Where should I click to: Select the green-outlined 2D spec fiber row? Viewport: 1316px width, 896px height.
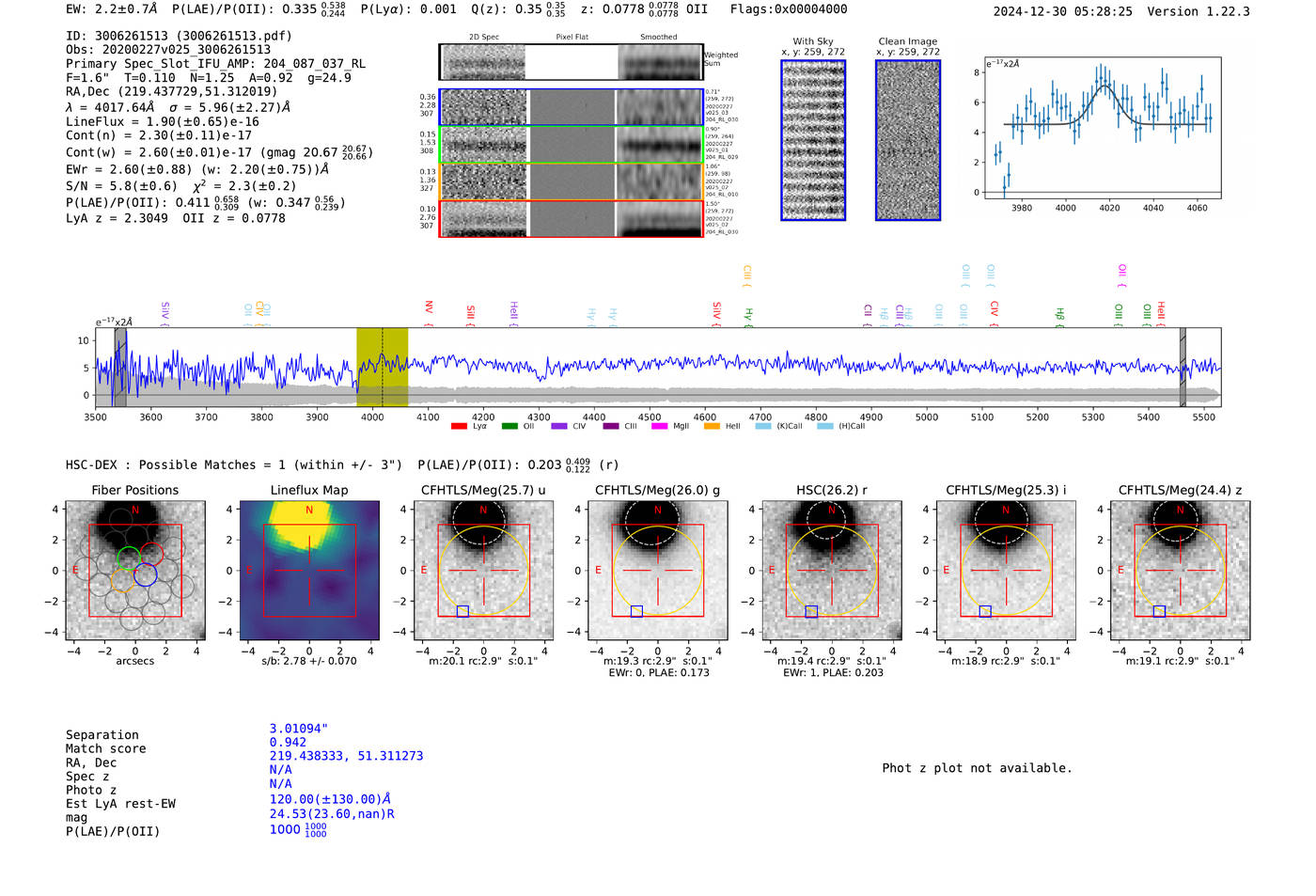point(571,145)
